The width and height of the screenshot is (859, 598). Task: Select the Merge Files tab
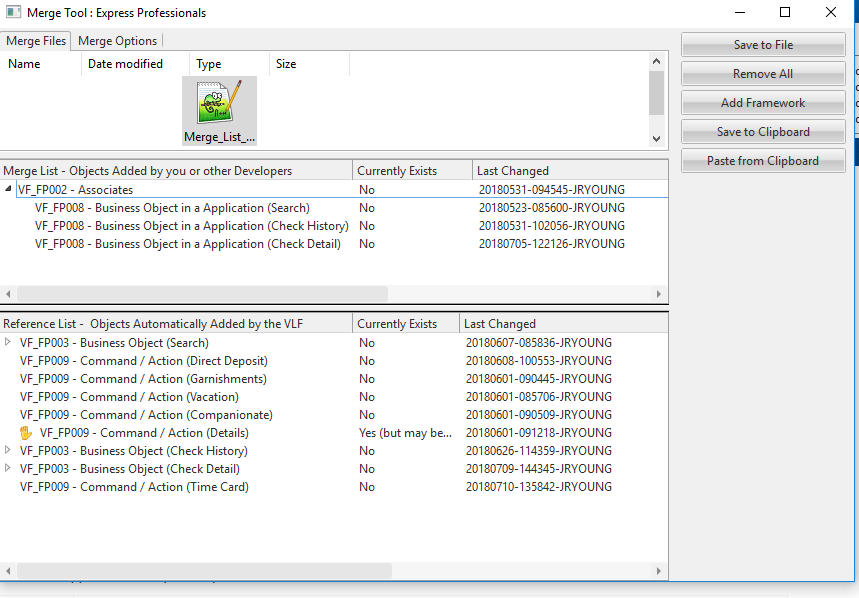(36, 41)
